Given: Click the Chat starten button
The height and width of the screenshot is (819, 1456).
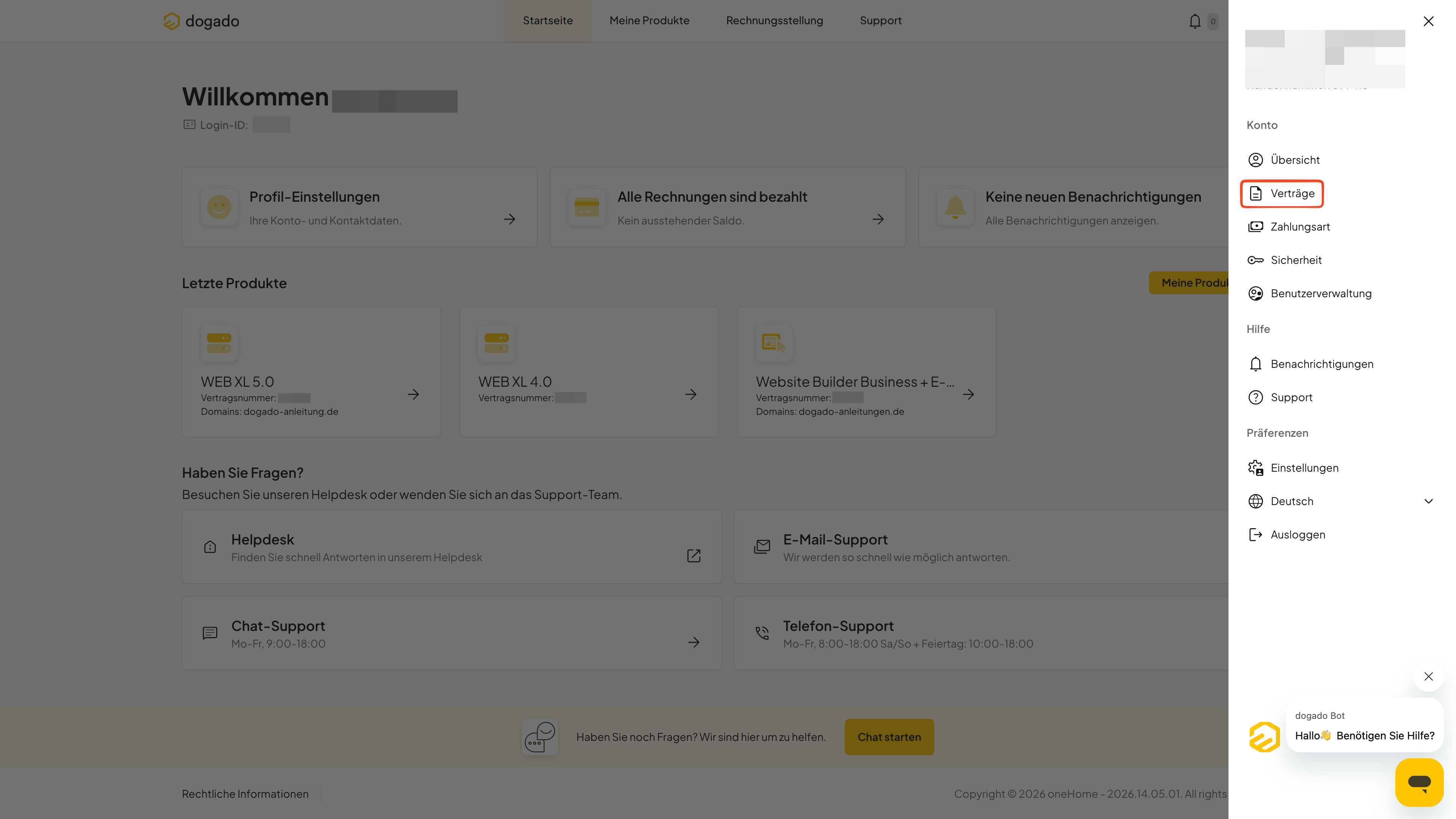Looking at the screenshot, I should pyautogui.click(x=889, y=737).
